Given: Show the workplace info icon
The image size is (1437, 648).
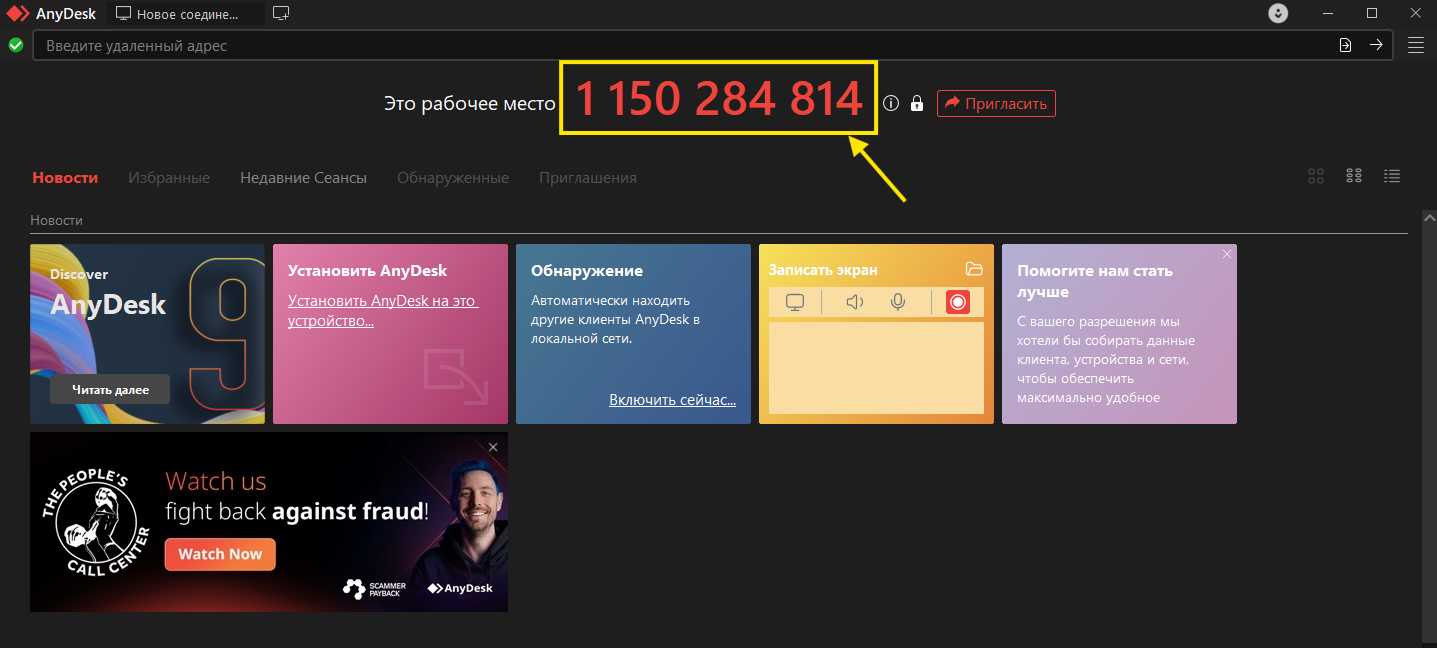Looking at the screenshot, I should (x=891, y=103).
